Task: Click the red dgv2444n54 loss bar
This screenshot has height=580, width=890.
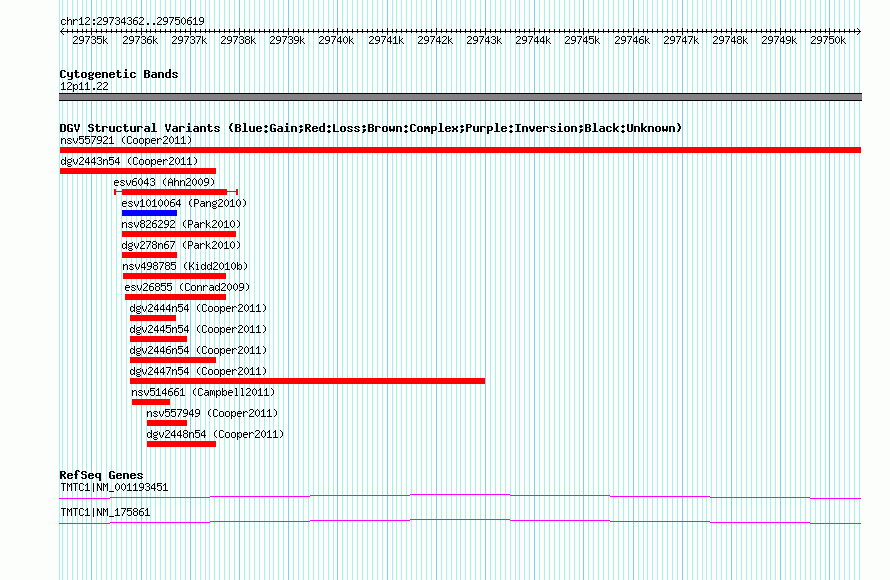Action: (153, 318)
